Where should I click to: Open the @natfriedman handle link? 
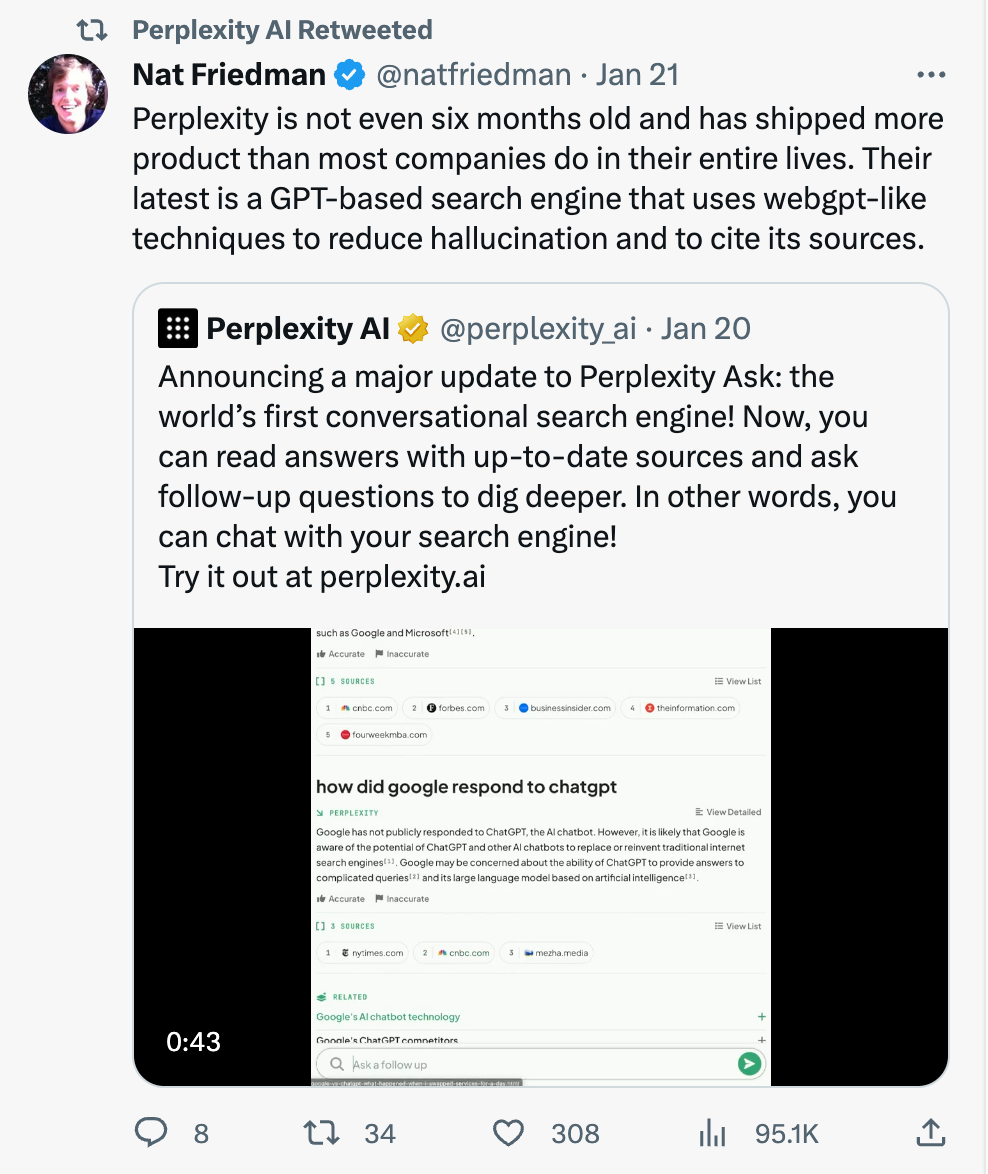pyautogui.click(x=474, y=75)
